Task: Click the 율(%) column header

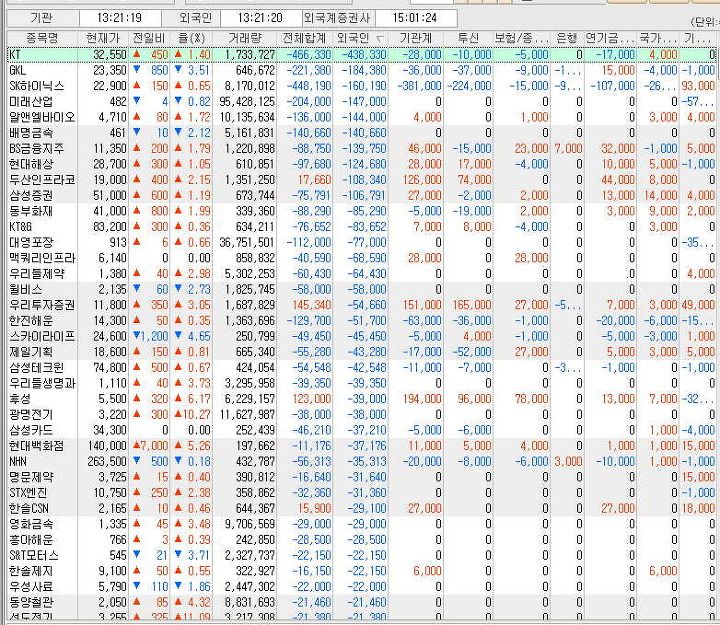Action: point(191,39)
